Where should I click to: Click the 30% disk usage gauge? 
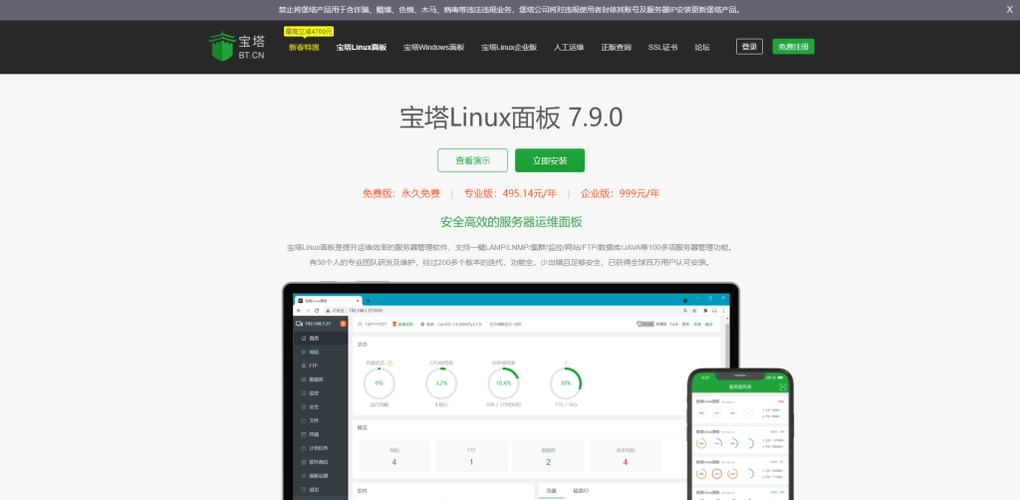point(565,383)
